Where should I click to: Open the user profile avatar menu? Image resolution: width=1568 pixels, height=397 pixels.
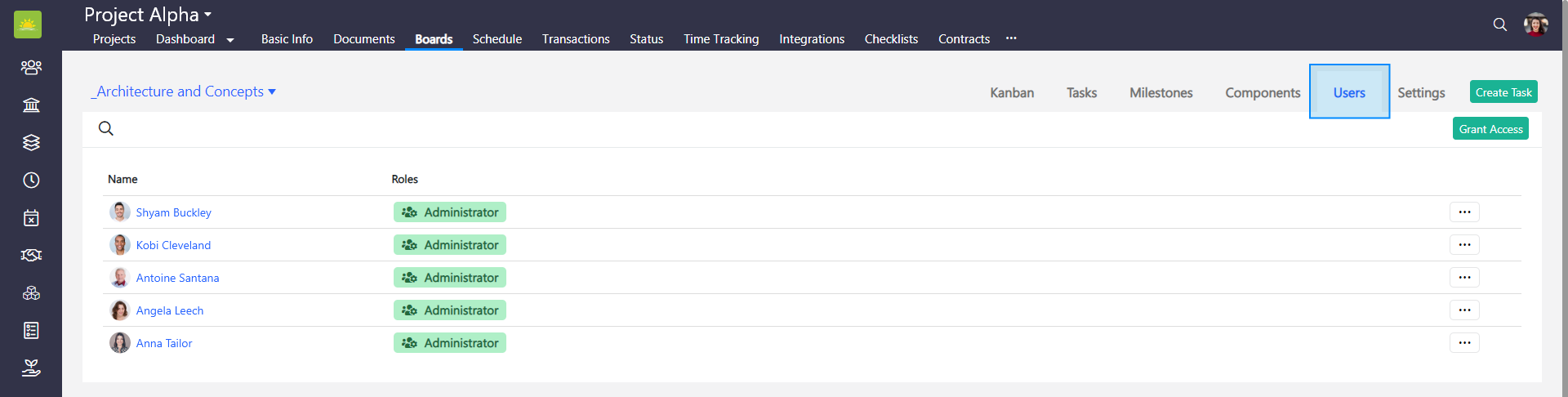click(x=1535, y=25)
